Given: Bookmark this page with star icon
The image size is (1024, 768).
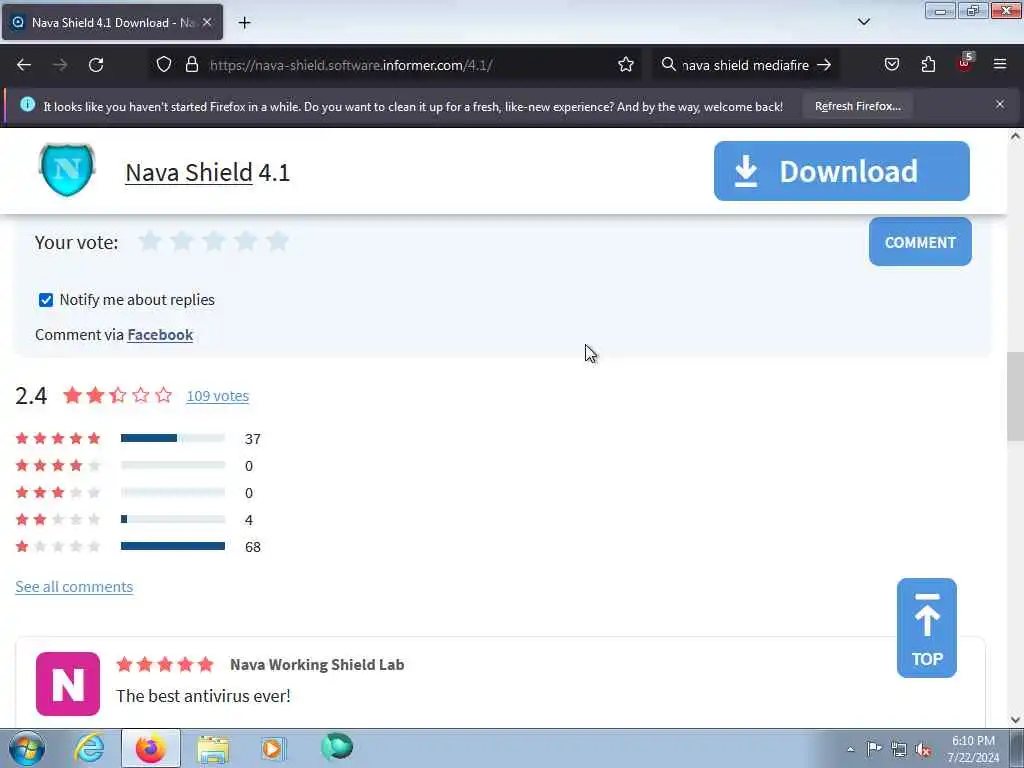Looking at the screenshot, I should point(626,65).
